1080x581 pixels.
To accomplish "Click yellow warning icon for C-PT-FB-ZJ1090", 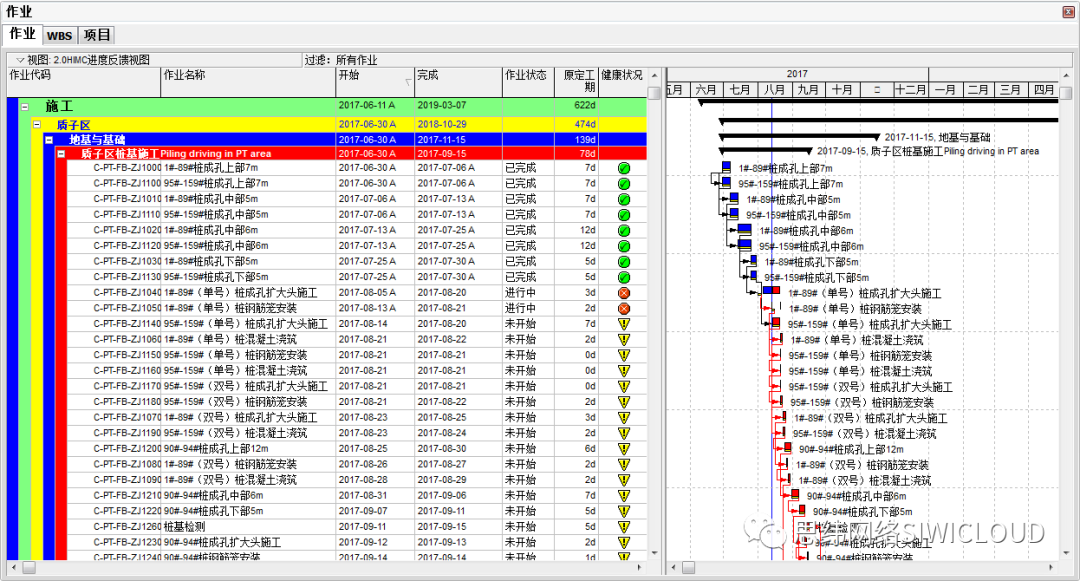I will (x=624, y=480).
